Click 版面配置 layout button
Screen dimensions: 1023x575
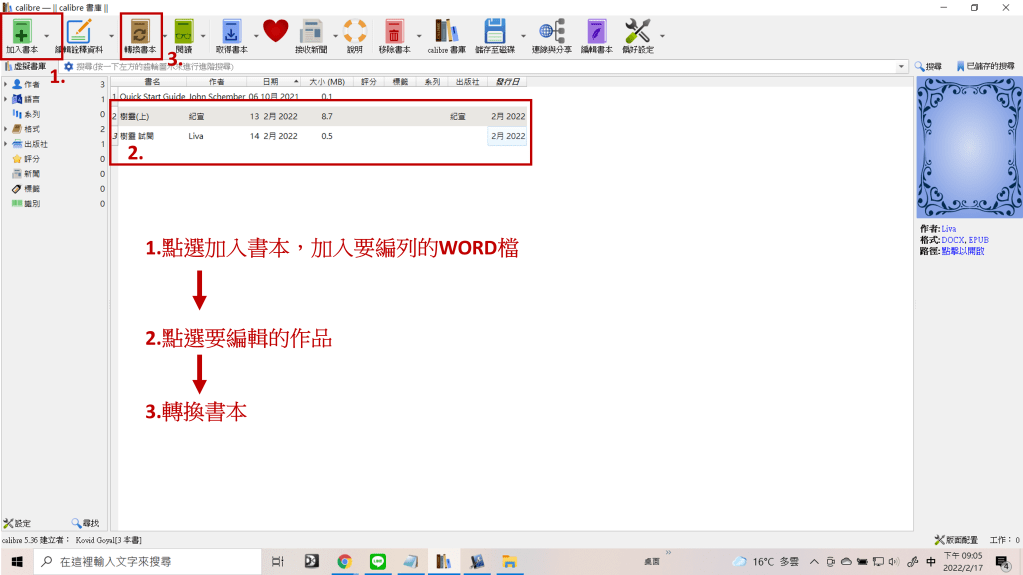(955, 539)
